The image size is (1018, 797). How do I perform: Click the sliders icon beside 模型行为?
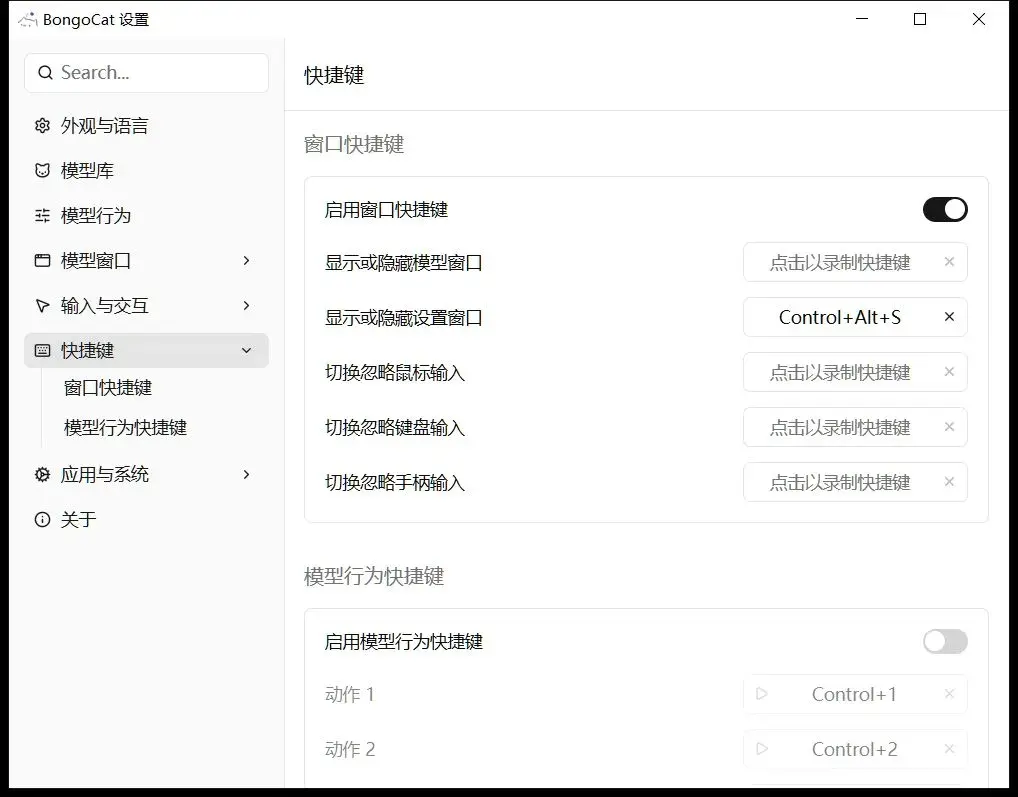pyautogui.click(x=42, y=215)
